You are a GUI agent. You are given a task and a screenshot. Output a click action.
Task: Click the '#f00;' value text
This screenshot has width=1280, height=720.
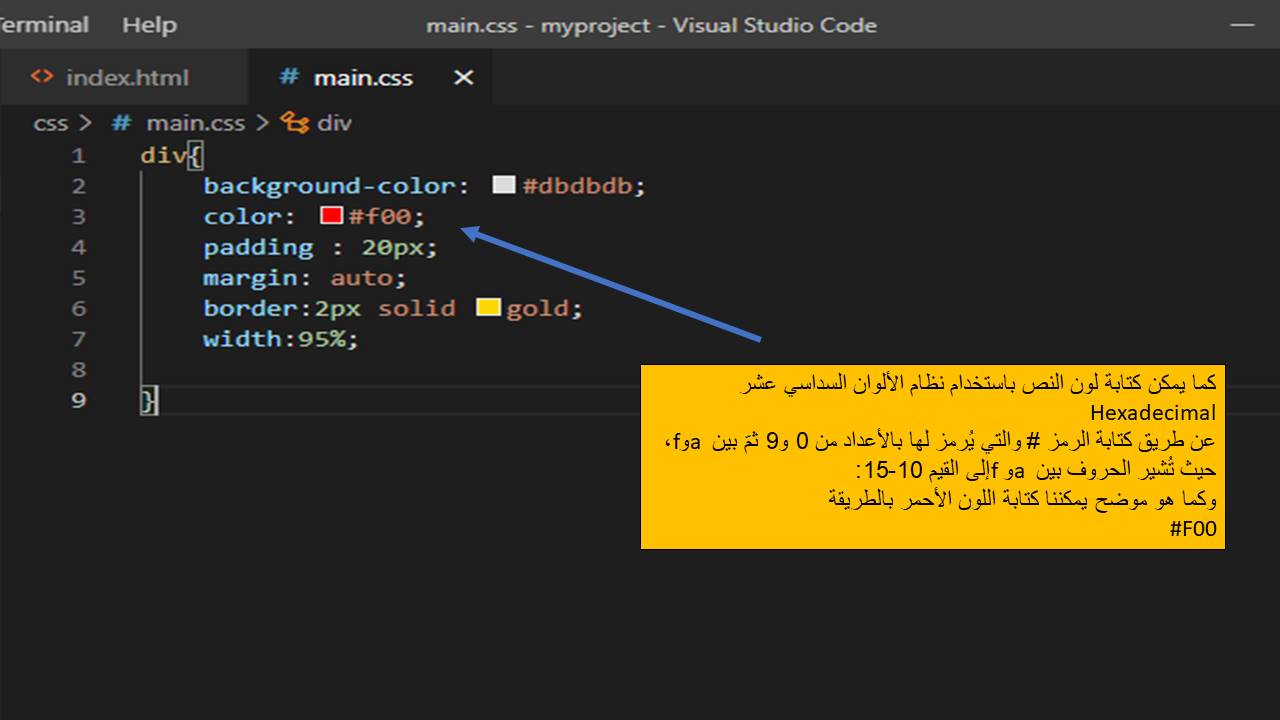pyautogui.click(x=386, y=216)
